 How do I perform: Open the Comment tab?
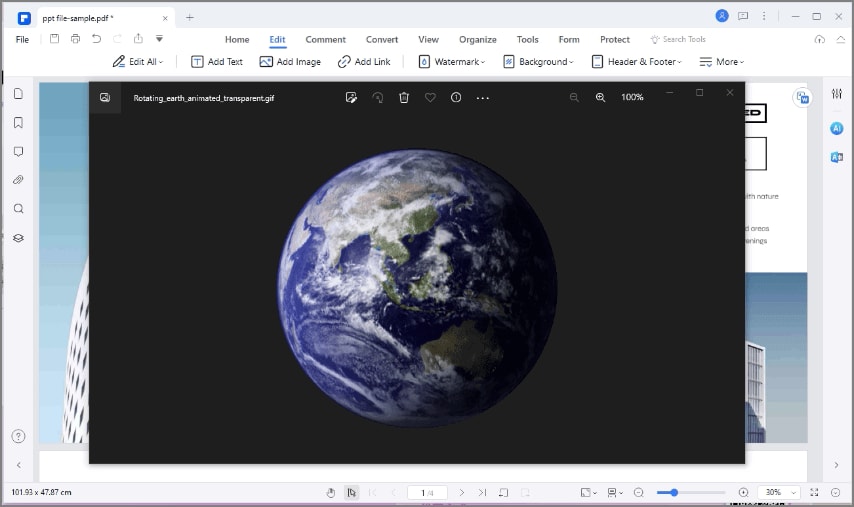tap(325, 39)
